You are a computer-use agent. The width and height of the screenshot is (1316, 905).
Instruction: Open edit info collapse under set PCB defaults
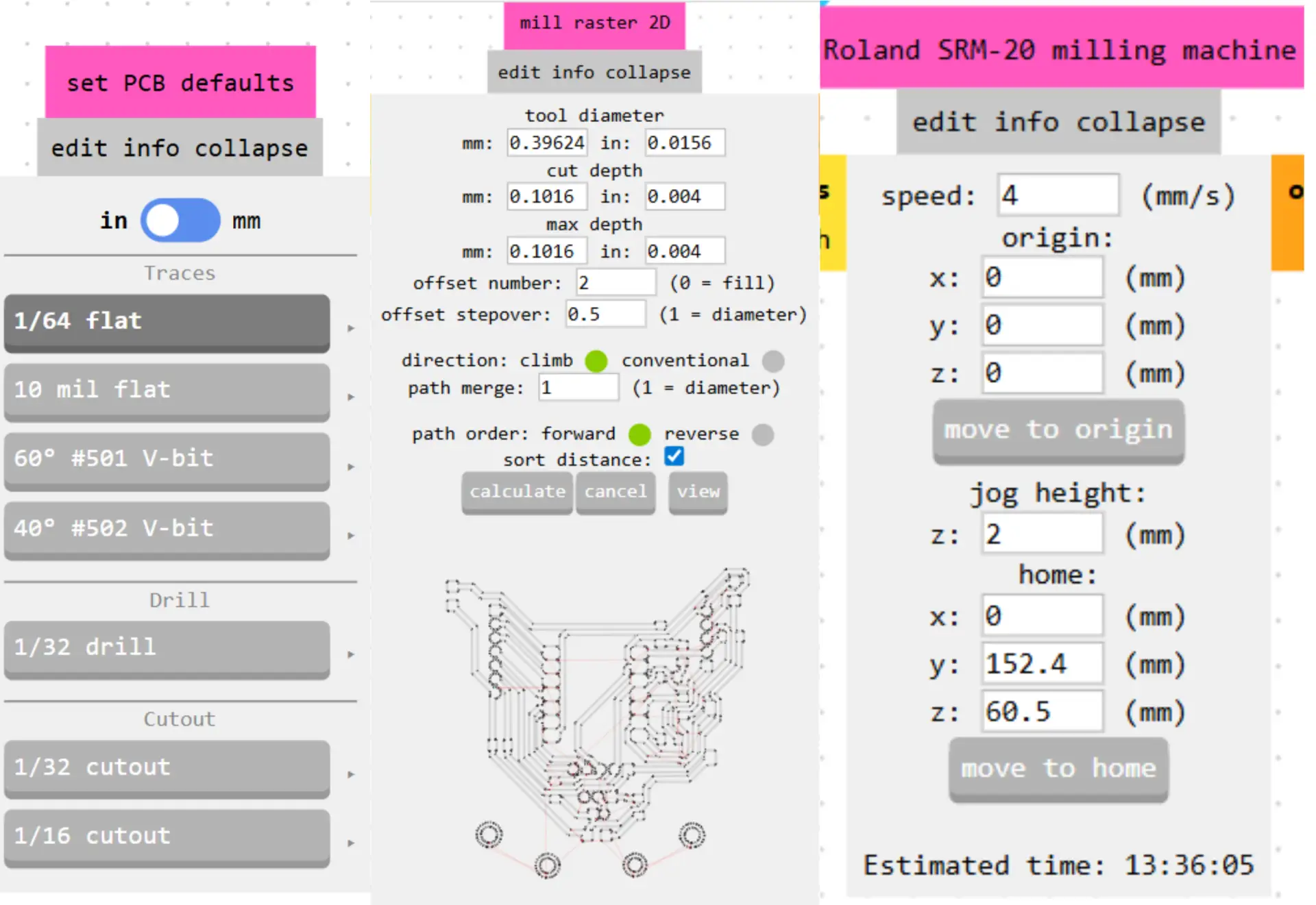tap(180, 148)
